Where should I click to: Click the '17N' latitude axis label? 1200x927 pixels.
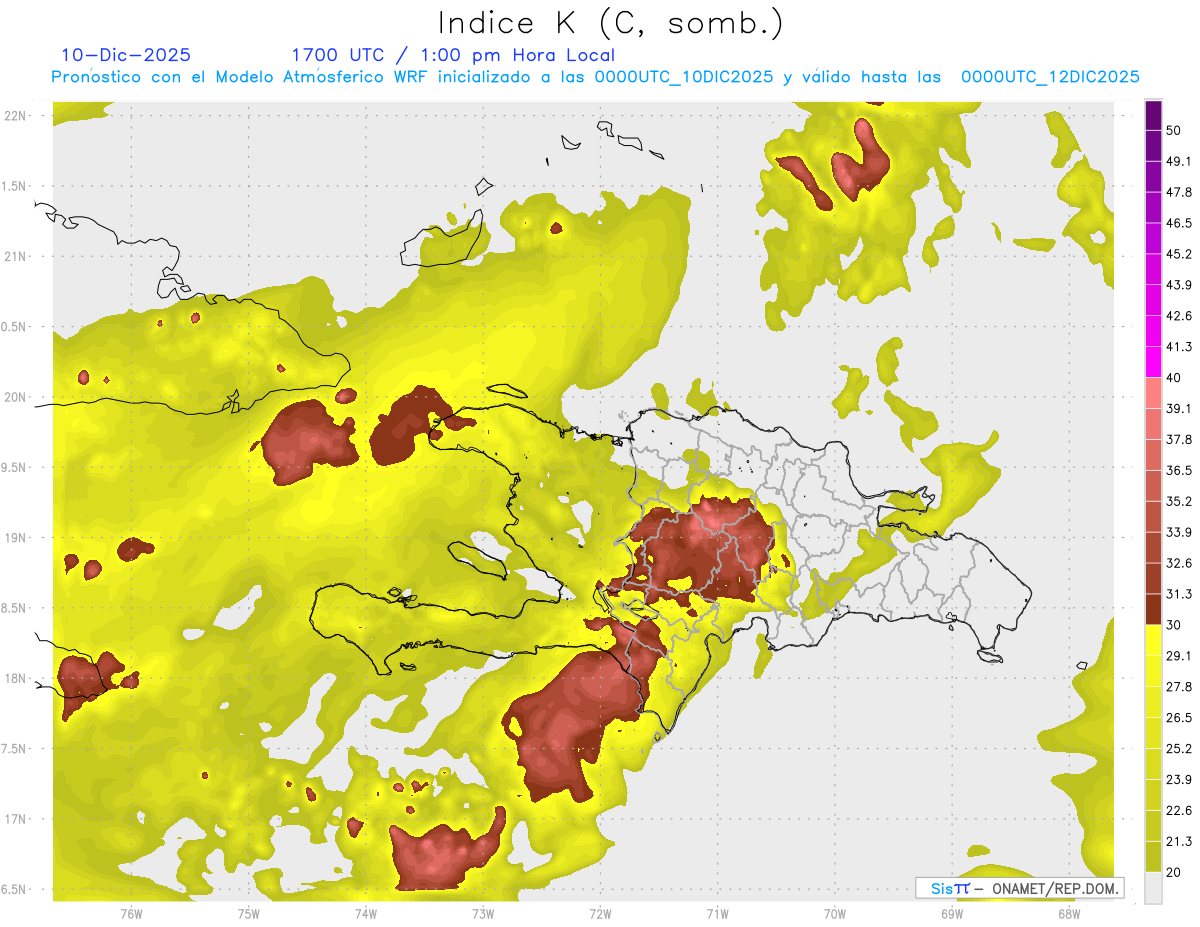tap(15, 819)
